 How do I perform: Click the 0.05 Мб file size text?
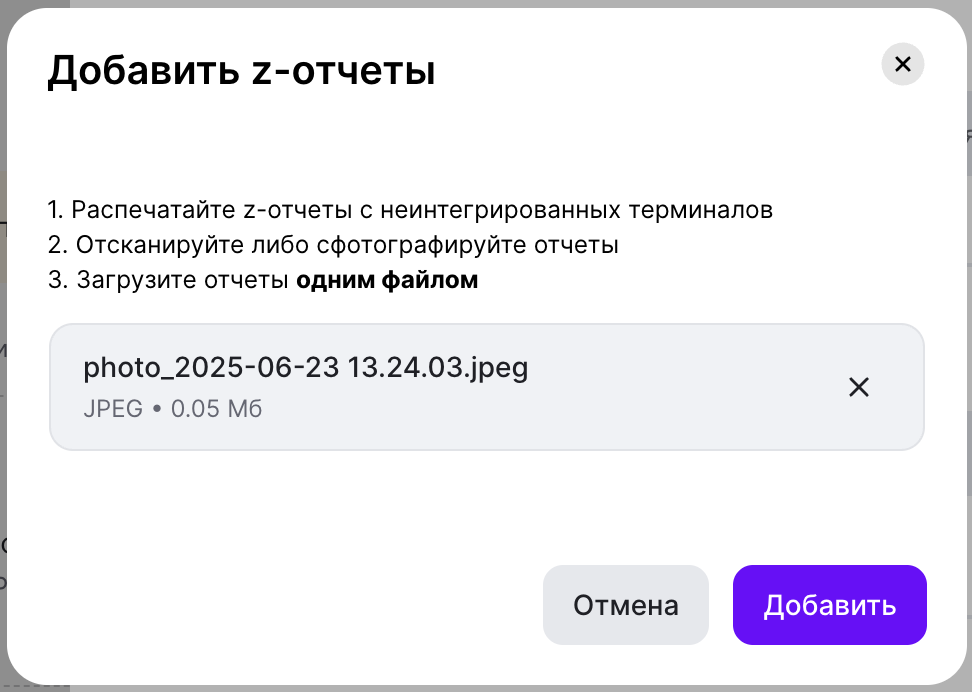216,409
